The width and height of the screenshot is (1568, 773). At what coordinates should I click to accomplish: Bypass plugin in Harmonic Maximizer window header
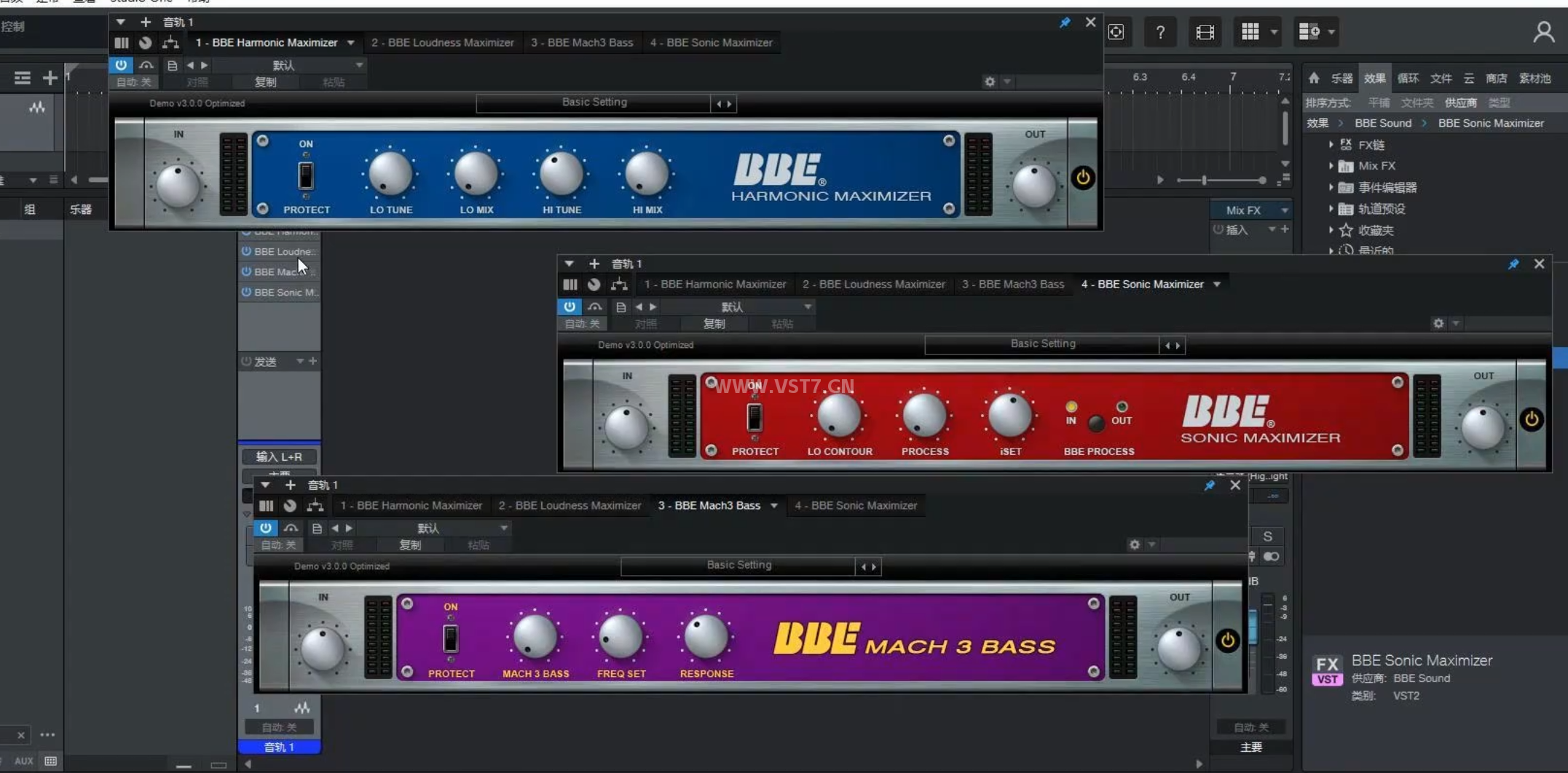pyautogui.click(x=121, y=65)
